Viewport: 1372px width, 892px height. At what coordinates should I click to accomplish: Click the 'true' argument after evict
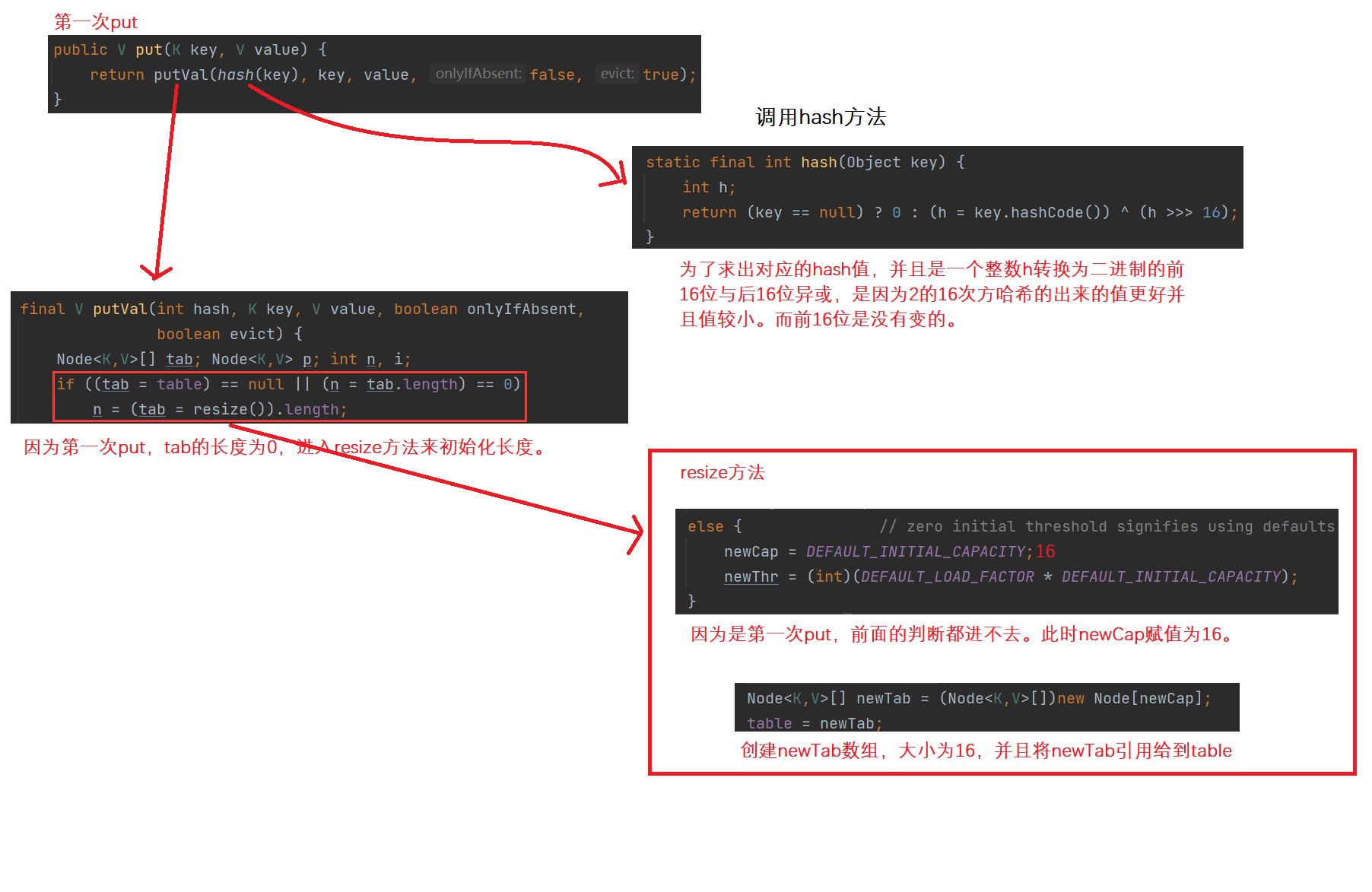(661, 75)
